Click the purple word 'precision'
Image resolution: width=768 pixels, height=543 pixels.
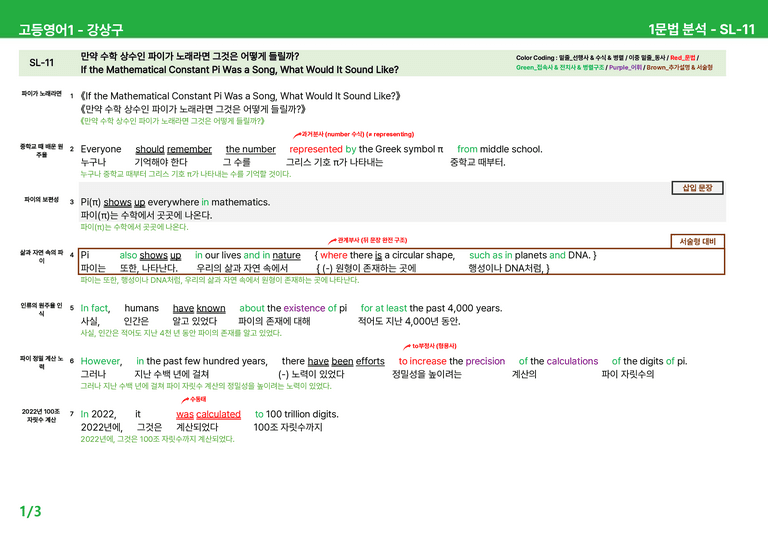(x=485, y=361)
